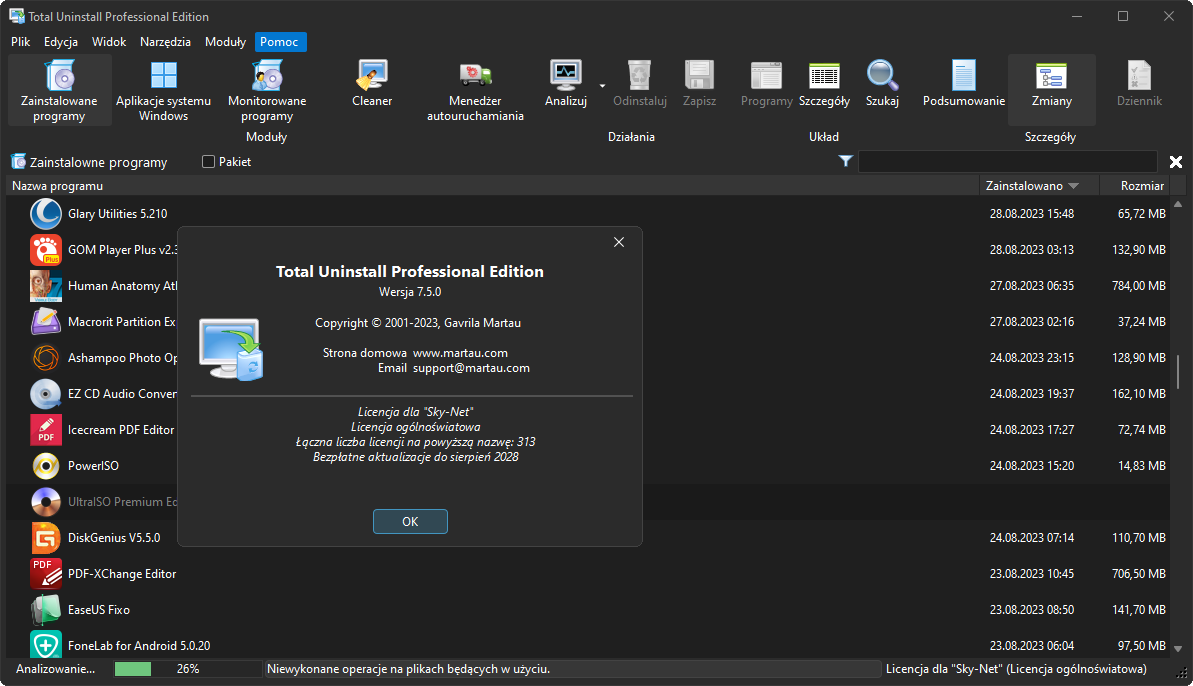Select EaseUS Fixo icon
The image size is (1193, 686).
(46, 610)
